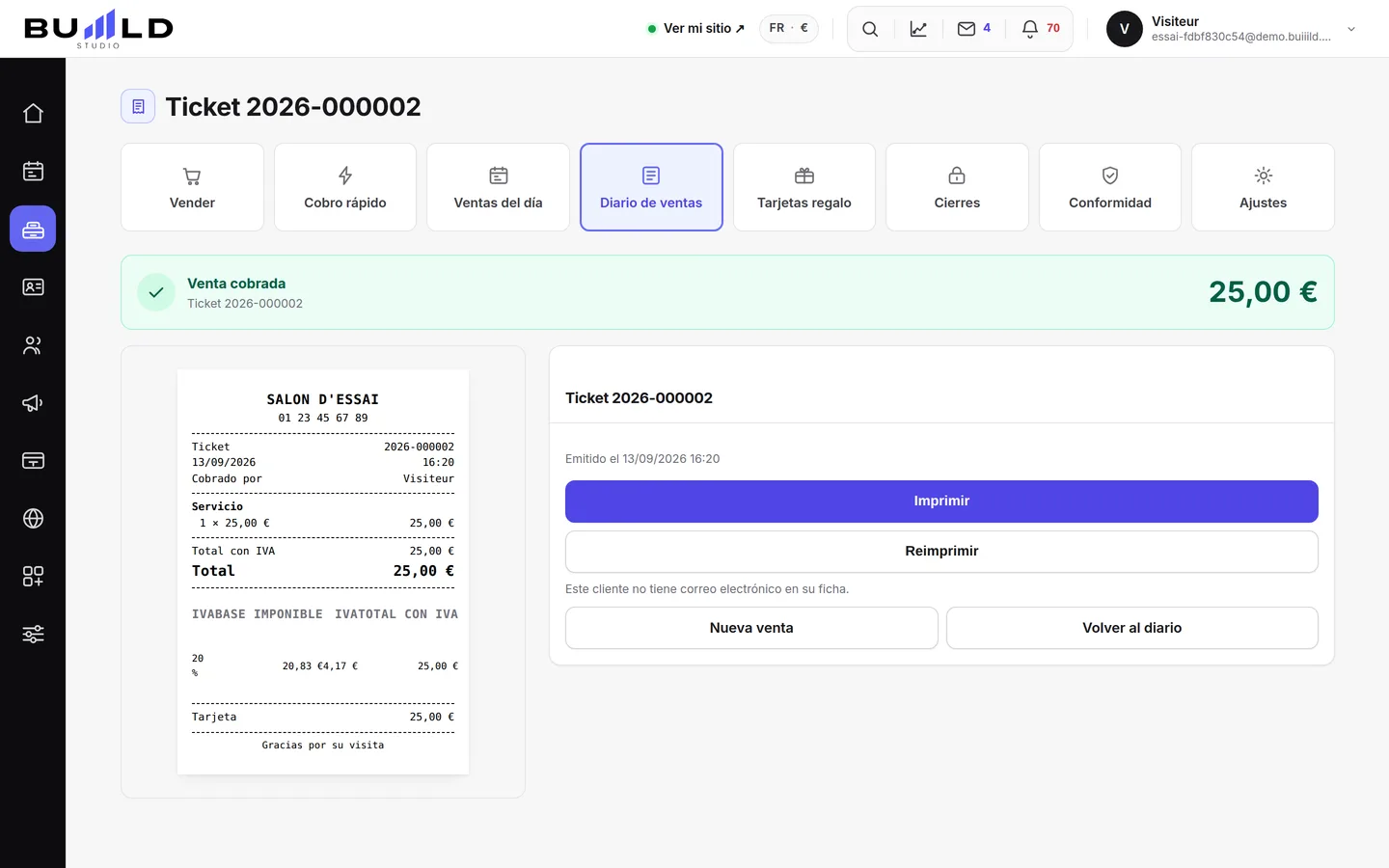The height and width of the screenshot is (868, 1389).
Task: Open the Tarjetas regalo tab
Action: (804, 187)
